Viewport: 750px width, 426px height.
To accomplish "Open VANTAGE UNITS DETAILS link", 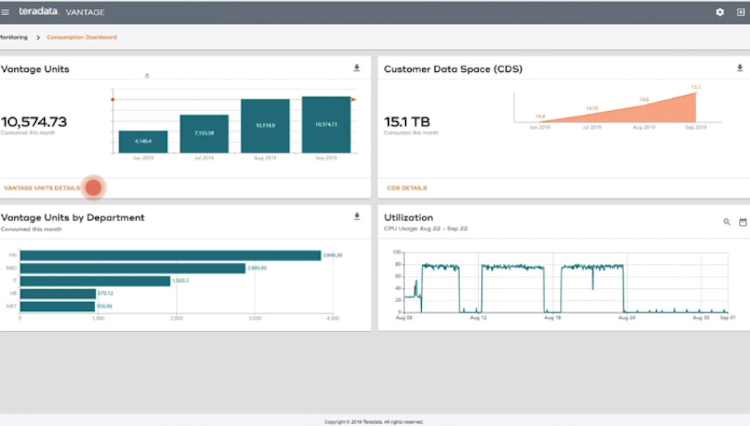I will pos(42,188).
